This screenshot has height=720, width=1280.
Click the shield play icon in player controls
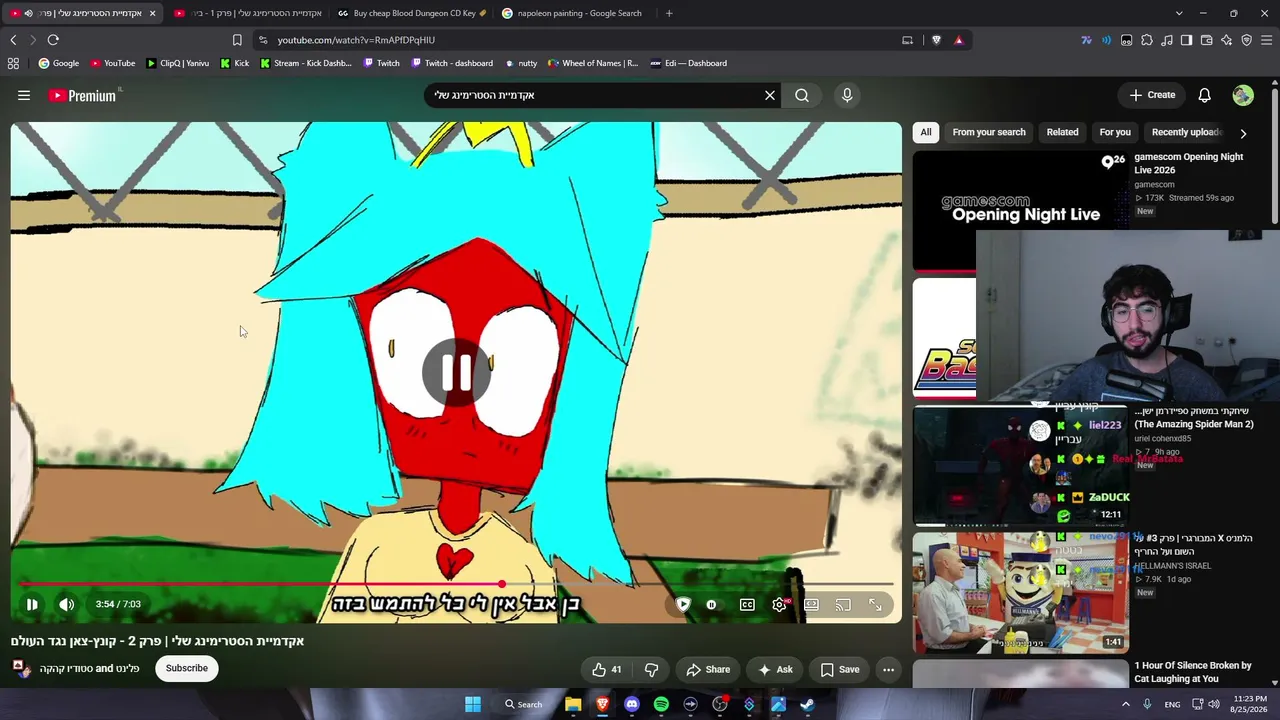683,604
